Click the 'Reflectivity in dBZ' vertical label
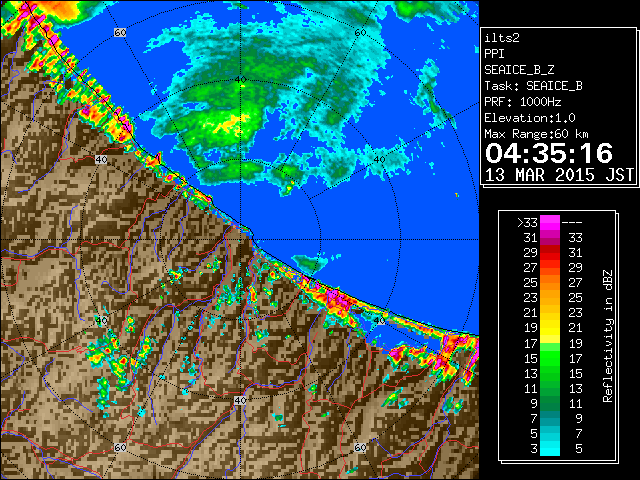 click(x=607, y=336)
